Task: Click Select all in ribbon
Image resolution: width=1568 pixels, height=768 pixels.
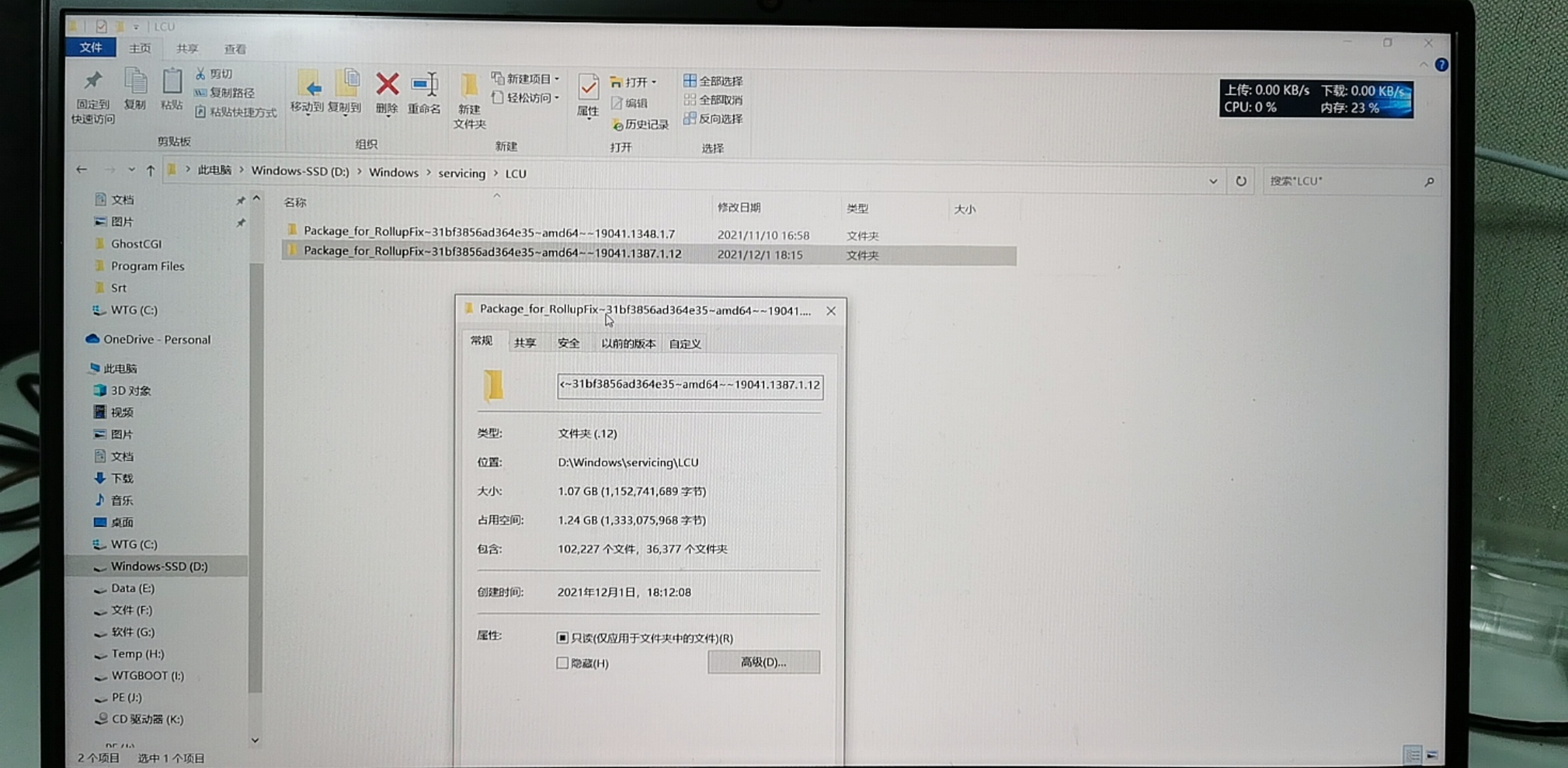Action: (x=713, y=81)
